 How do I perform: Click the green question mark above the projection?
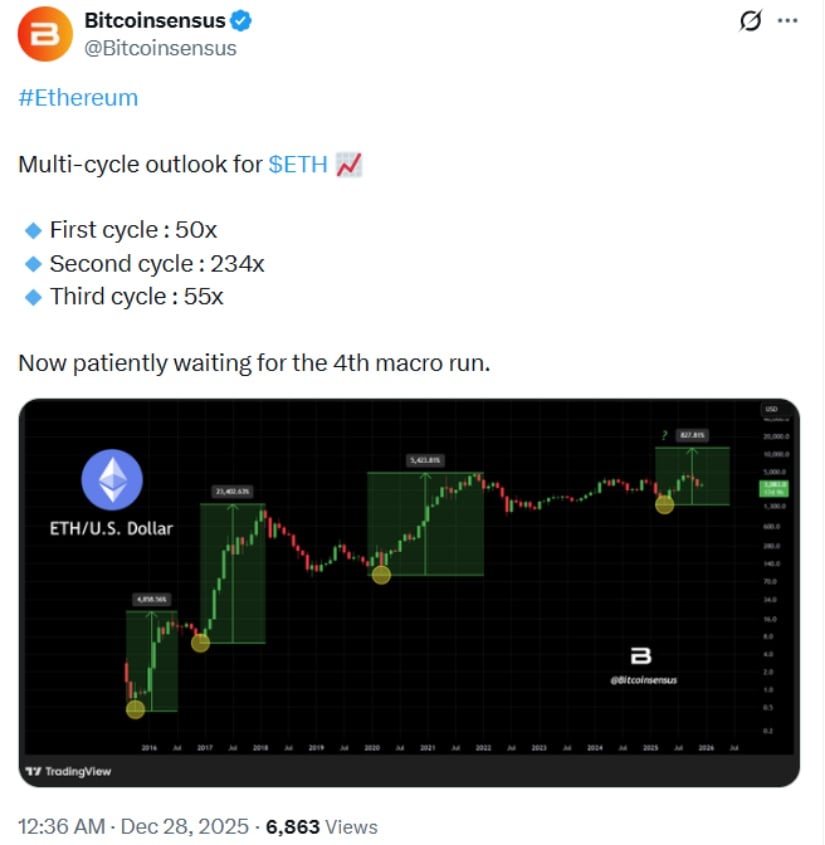[x=665, y=435]
